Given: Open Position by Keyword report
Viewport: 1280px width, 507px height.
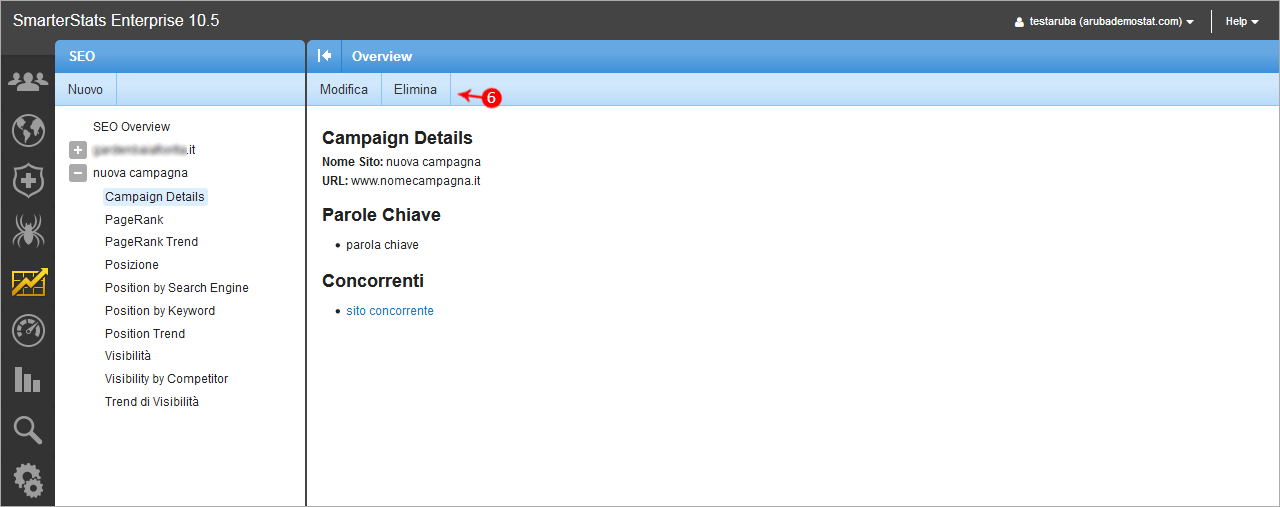Looking at the screenshot, I should [x=160, y=311].
